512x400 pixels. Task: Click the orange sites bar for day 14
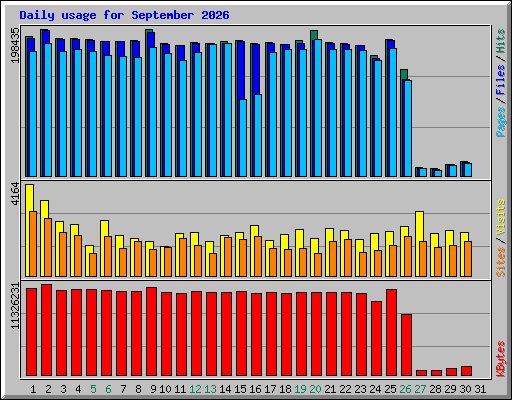click(x=228, y=257)
